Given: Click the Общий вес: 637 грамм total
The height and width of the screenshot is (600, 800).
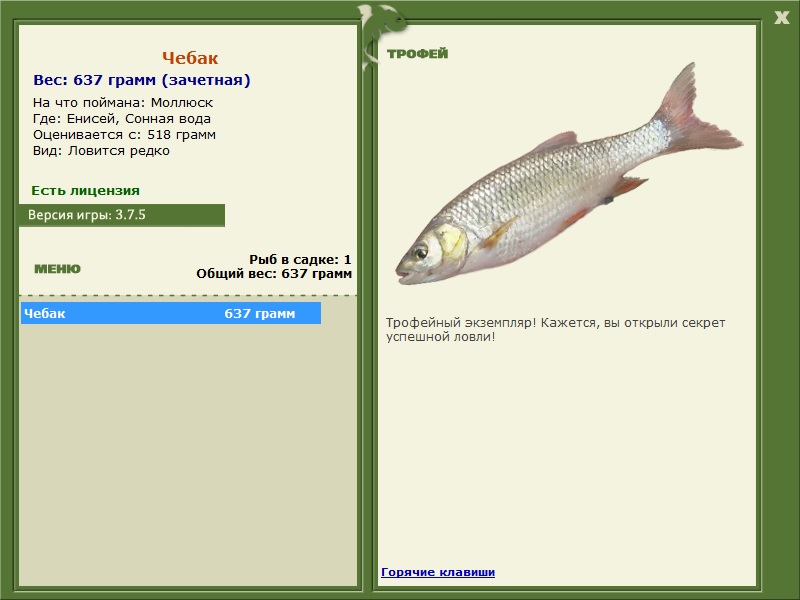Looking at the screenshot, I should pos(274,274).
